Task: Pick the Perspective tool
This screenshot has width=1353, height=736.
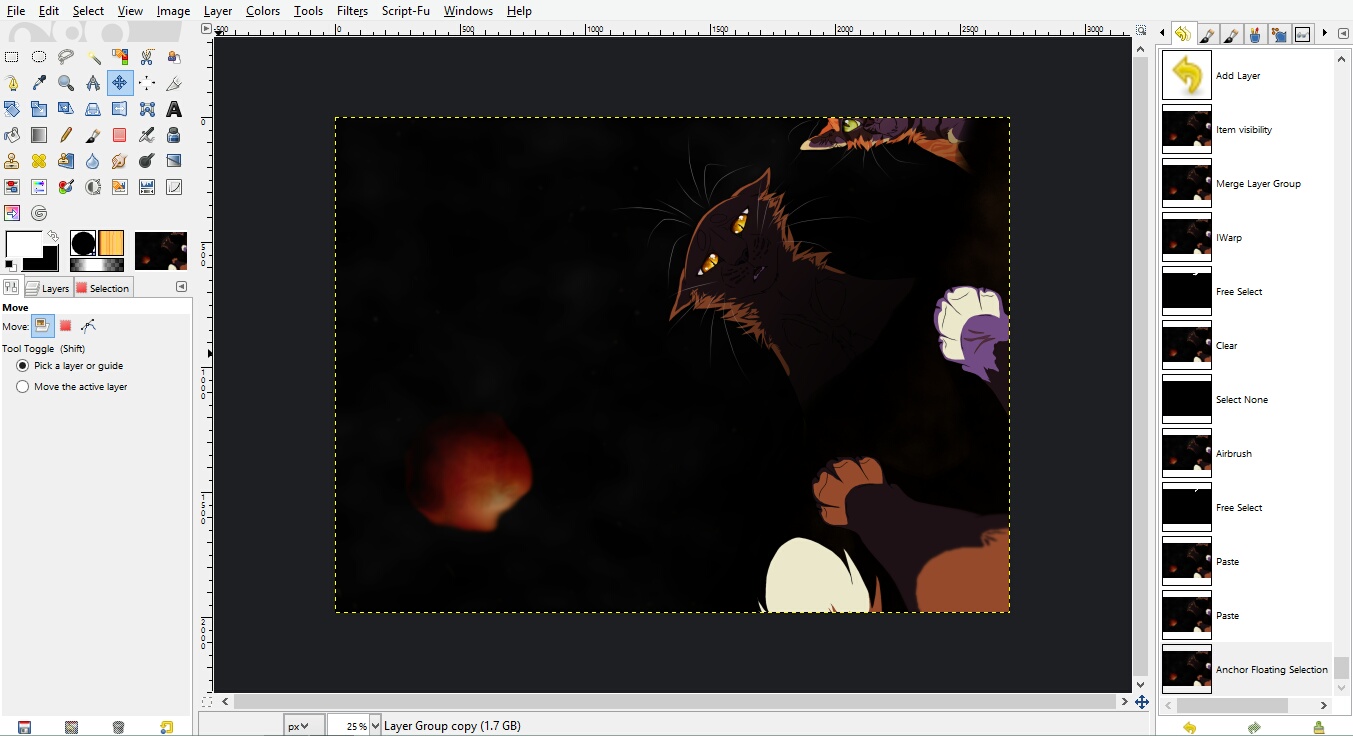Action: click(92, 109)
